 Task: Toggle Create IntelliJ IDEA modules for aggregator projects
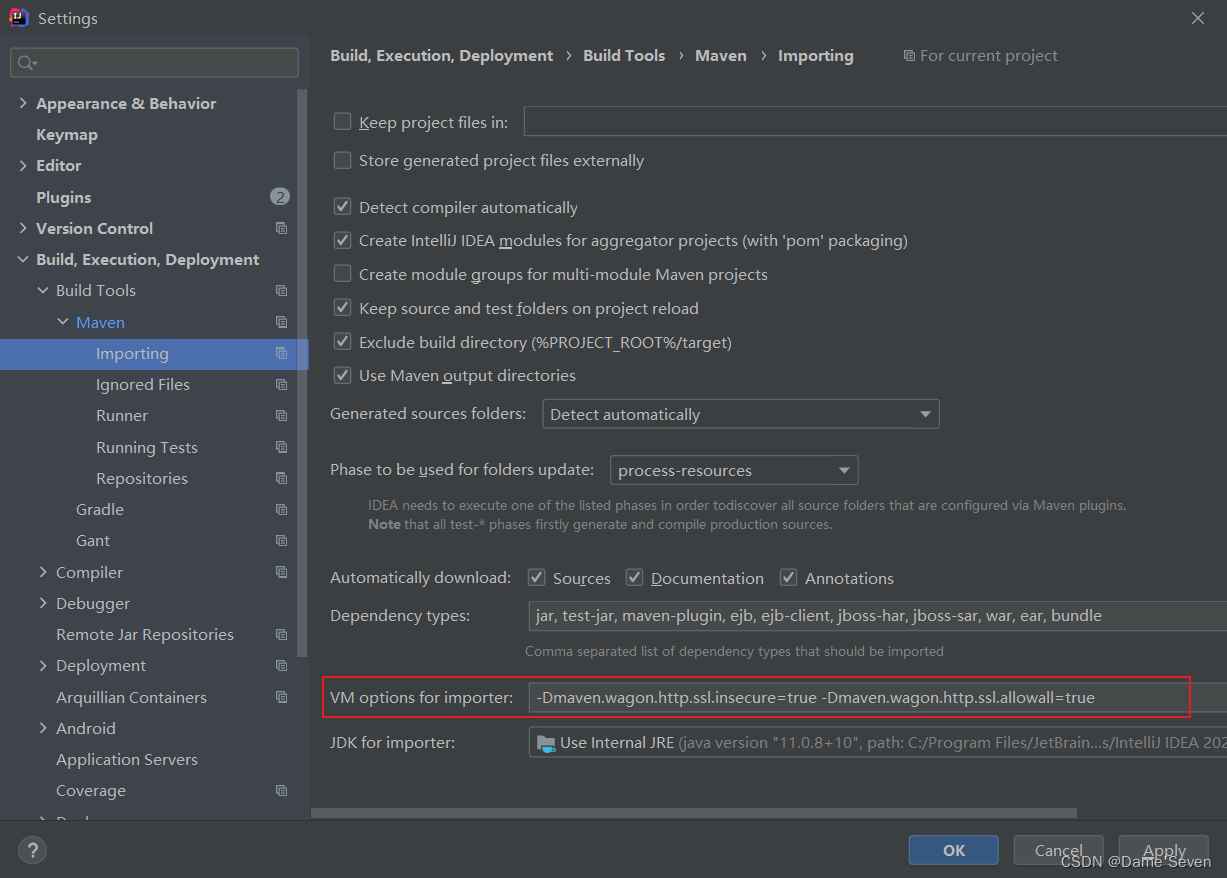click(342, 240)
